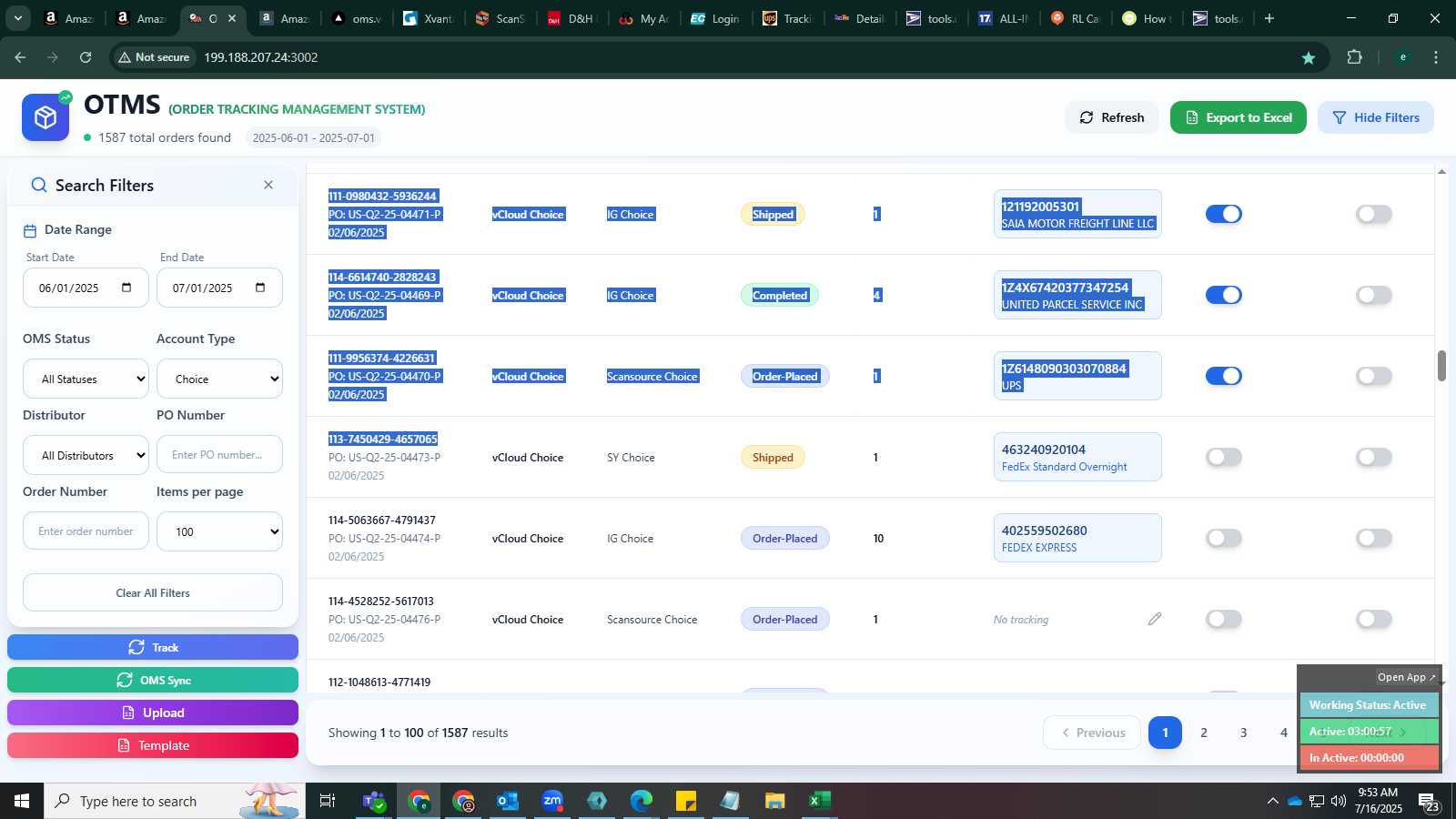Go back with the browser arrow
Screen dimensions: 1456x819
(x=20, y=57)
